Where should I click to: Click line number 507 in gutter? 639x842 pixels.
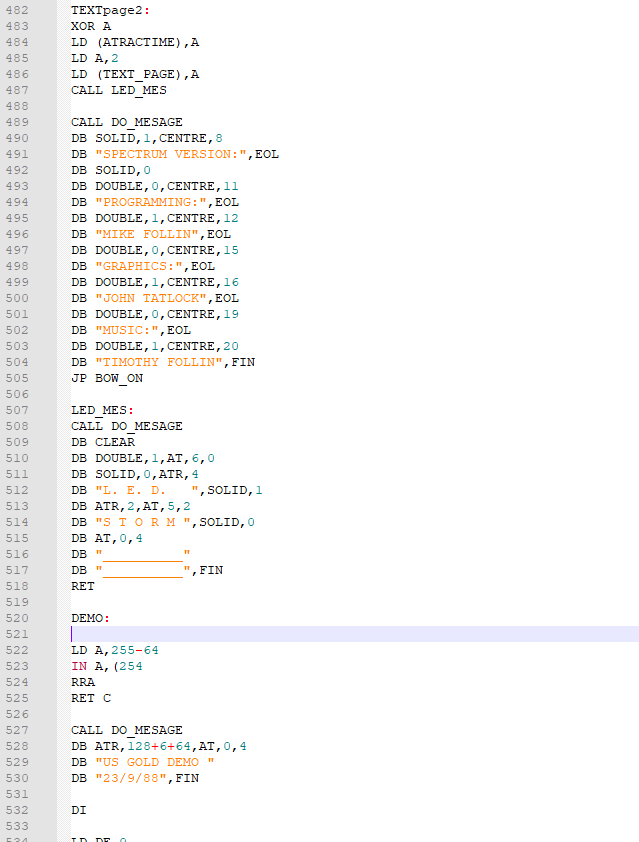coord(17,410)
